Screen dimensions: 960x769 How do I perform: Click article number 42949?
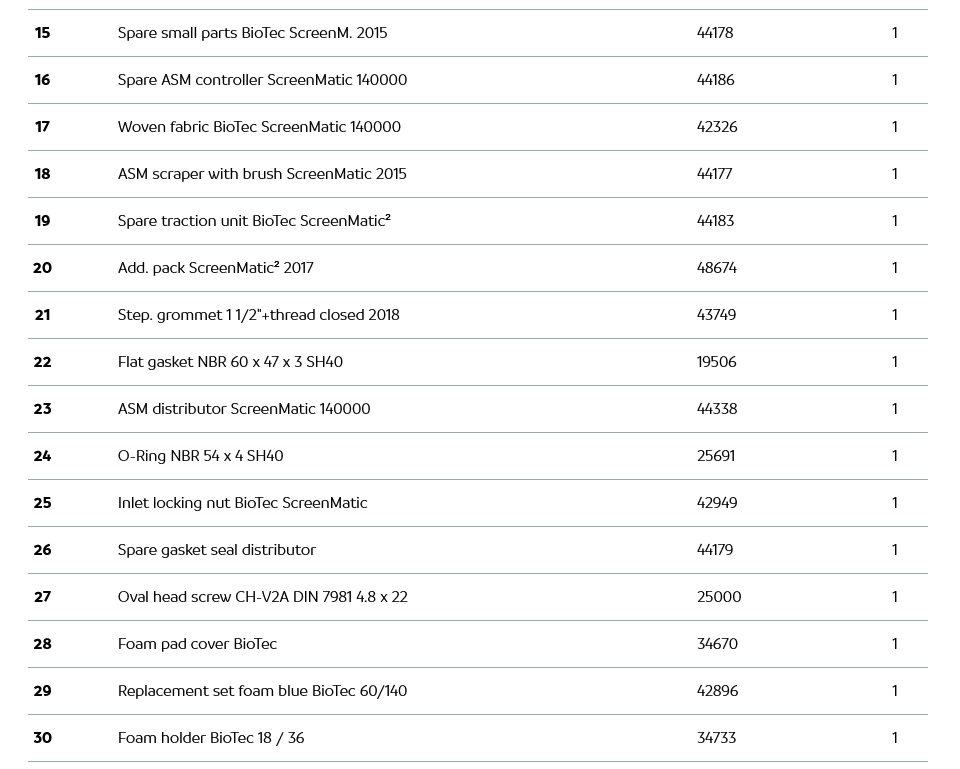717,503
